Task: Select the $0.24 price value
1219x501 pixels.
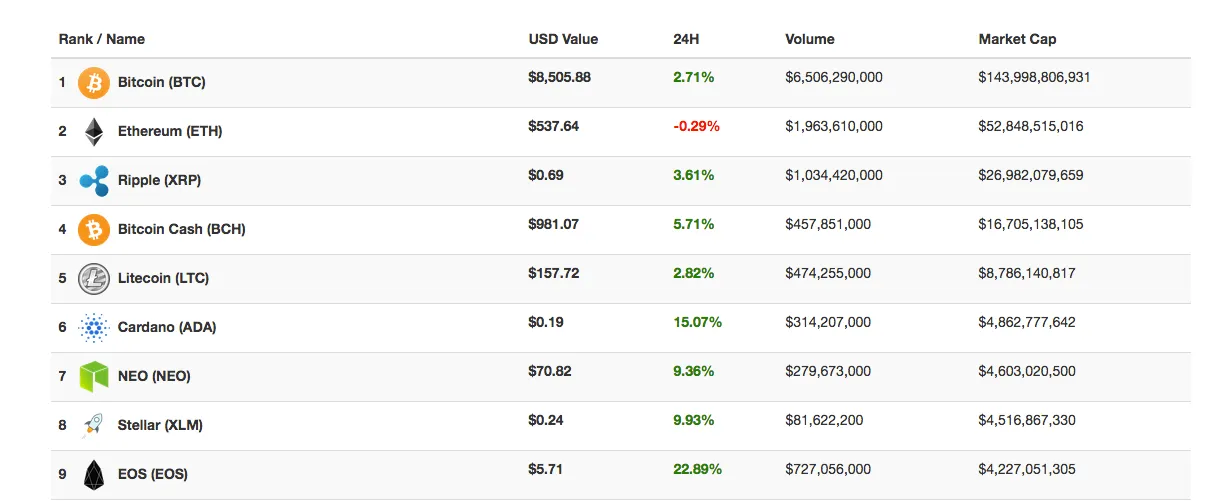Action: 546,420
